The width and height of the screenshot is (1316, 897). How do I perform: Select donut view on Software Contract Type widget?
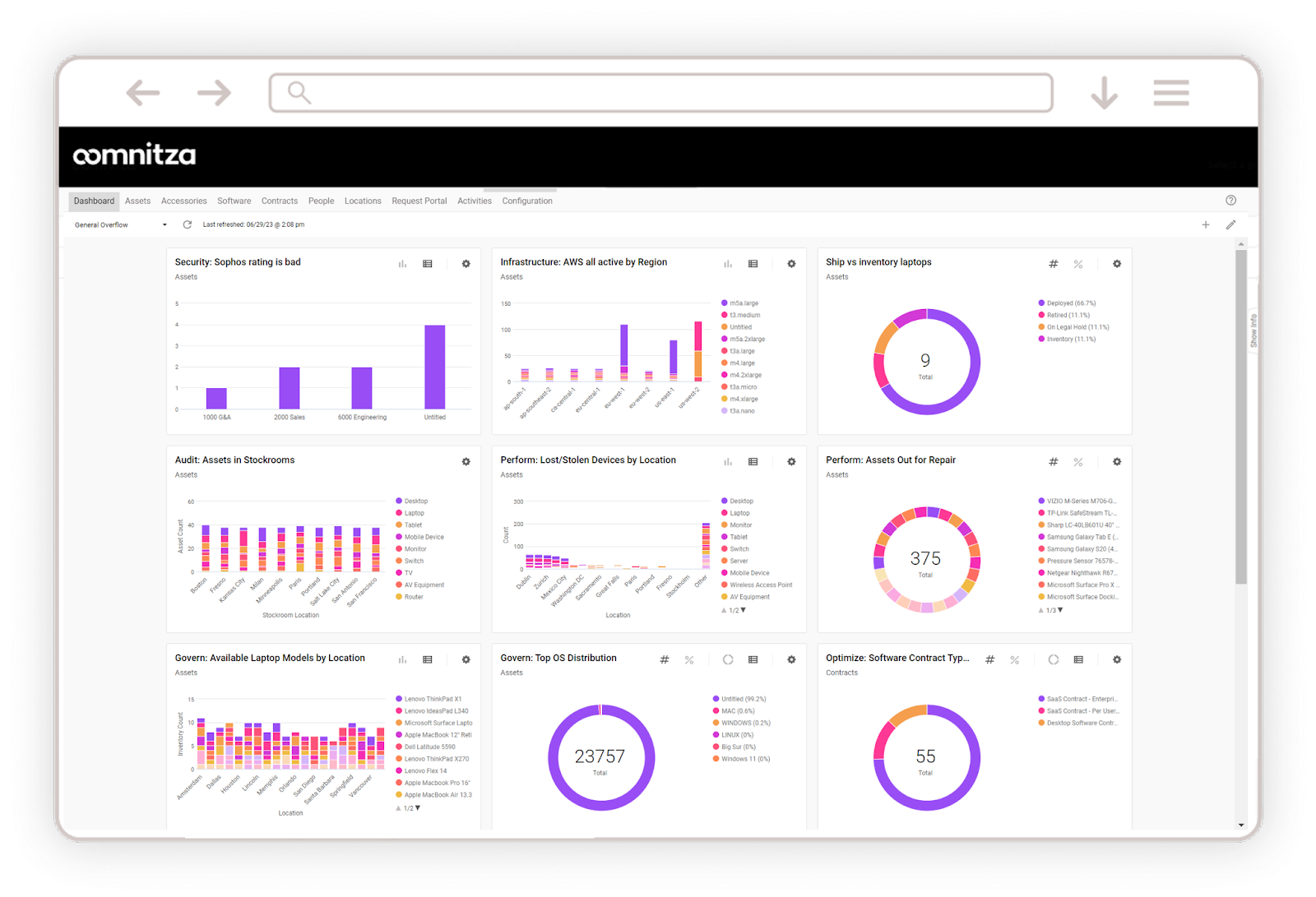point(1054,659)
